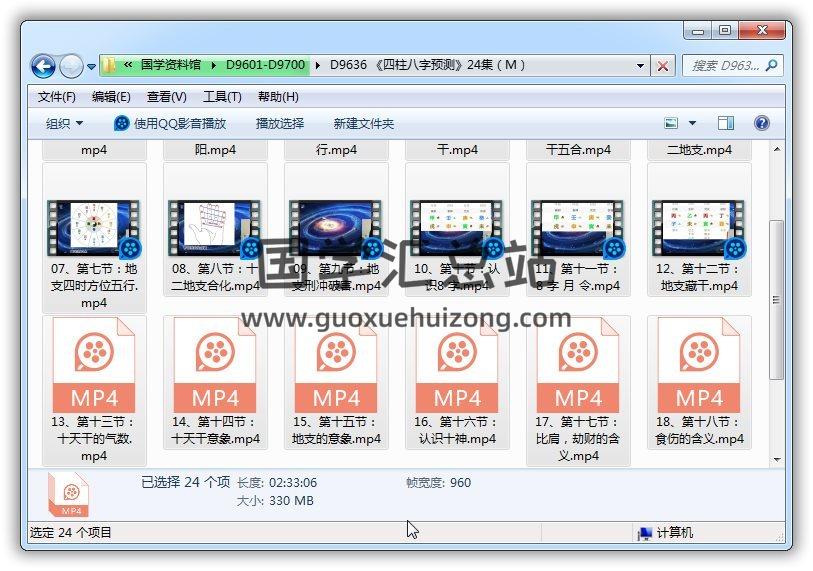Select video thumbnail 08、第八节：十二地支合化
The image size is (813, 571).
pos(215,229)
